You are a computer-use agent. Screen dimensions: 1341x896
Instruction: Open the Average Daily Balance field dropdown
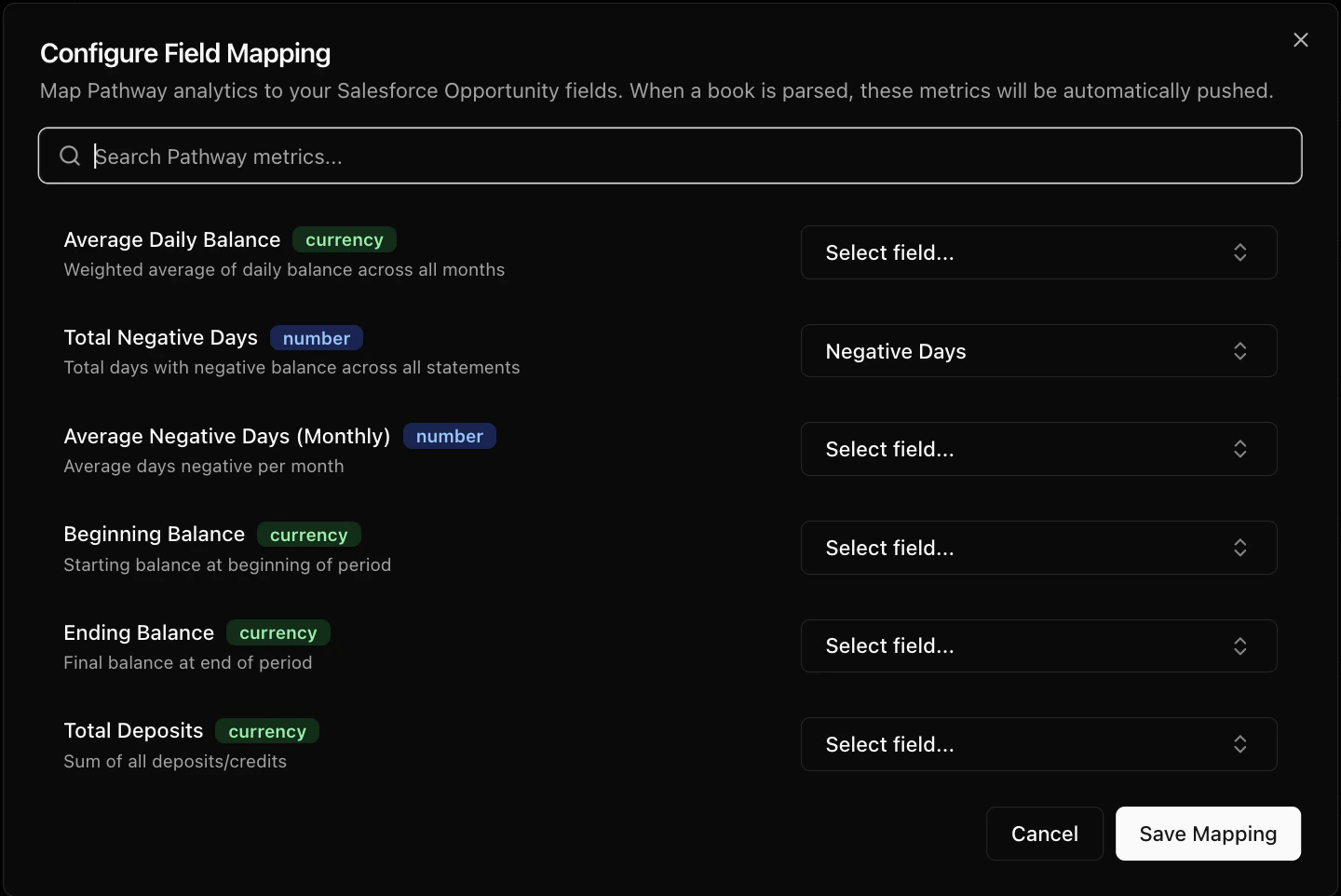[1038, 252]
